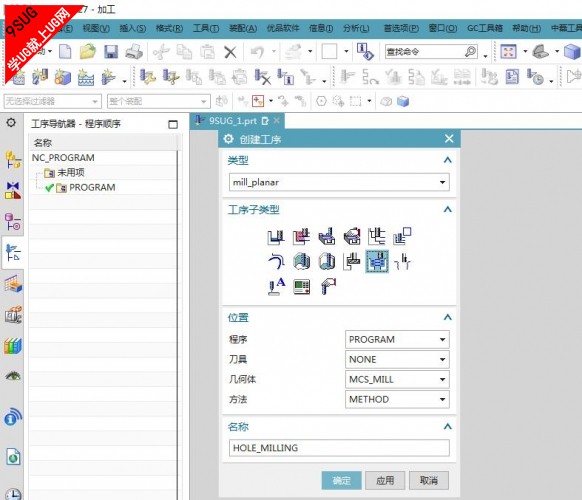Open the 视图(V) menu
The height and width of the screenshot is (500, 582).
click(96, 28)
